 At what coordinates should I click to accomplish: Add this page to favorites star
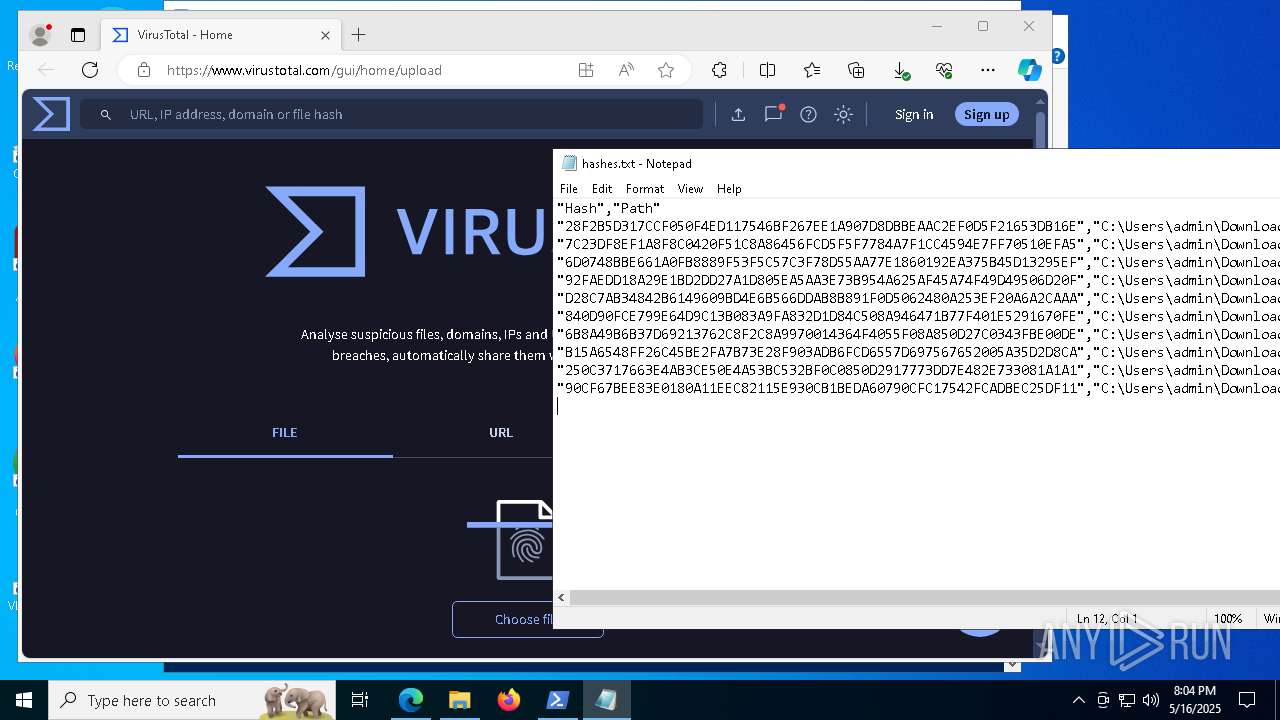(666, 70)
